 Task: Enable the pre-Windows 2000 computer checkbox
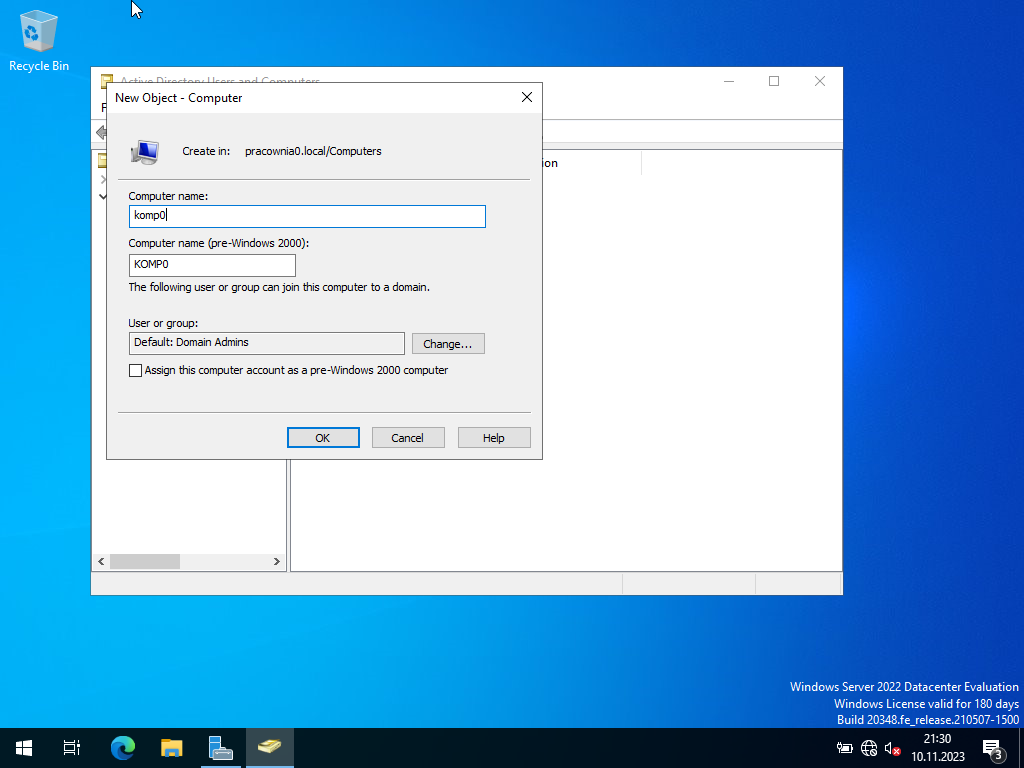pos(135,370)
